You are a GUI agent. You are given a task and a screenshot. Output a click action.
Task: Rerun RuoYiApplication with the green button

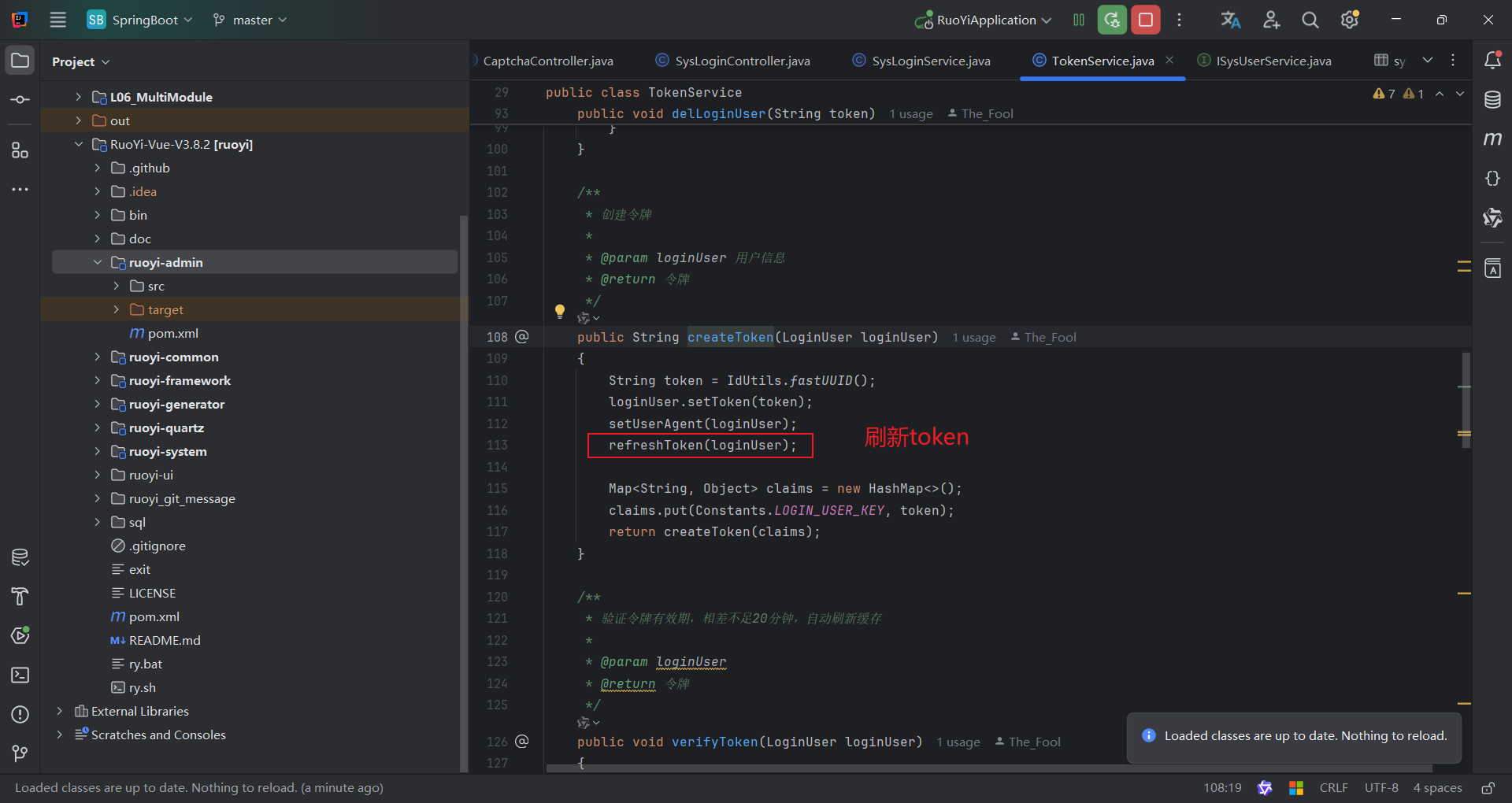pyautogui.click(x=1112, y=20)
